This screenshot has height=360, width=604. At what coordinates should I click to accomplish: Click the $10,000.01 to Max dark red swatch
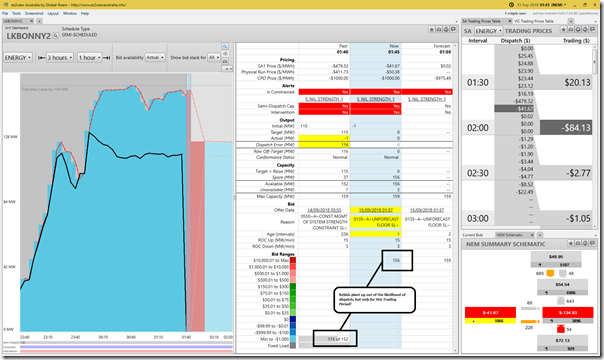[293, 261]
